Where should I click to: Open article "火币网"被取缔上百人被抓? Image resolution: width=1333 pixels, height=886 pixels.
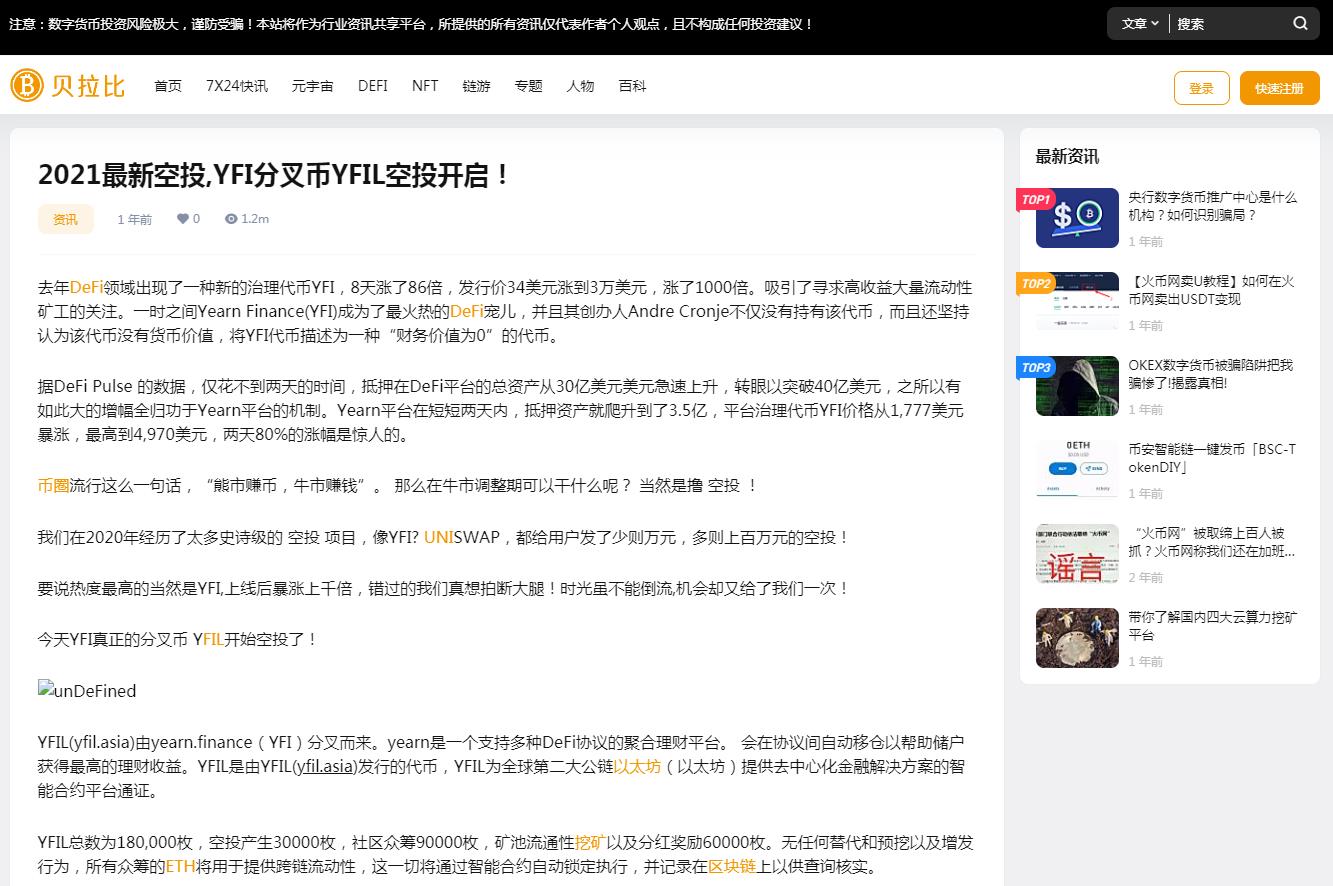pyautogui.click(x=1212, y=542)
